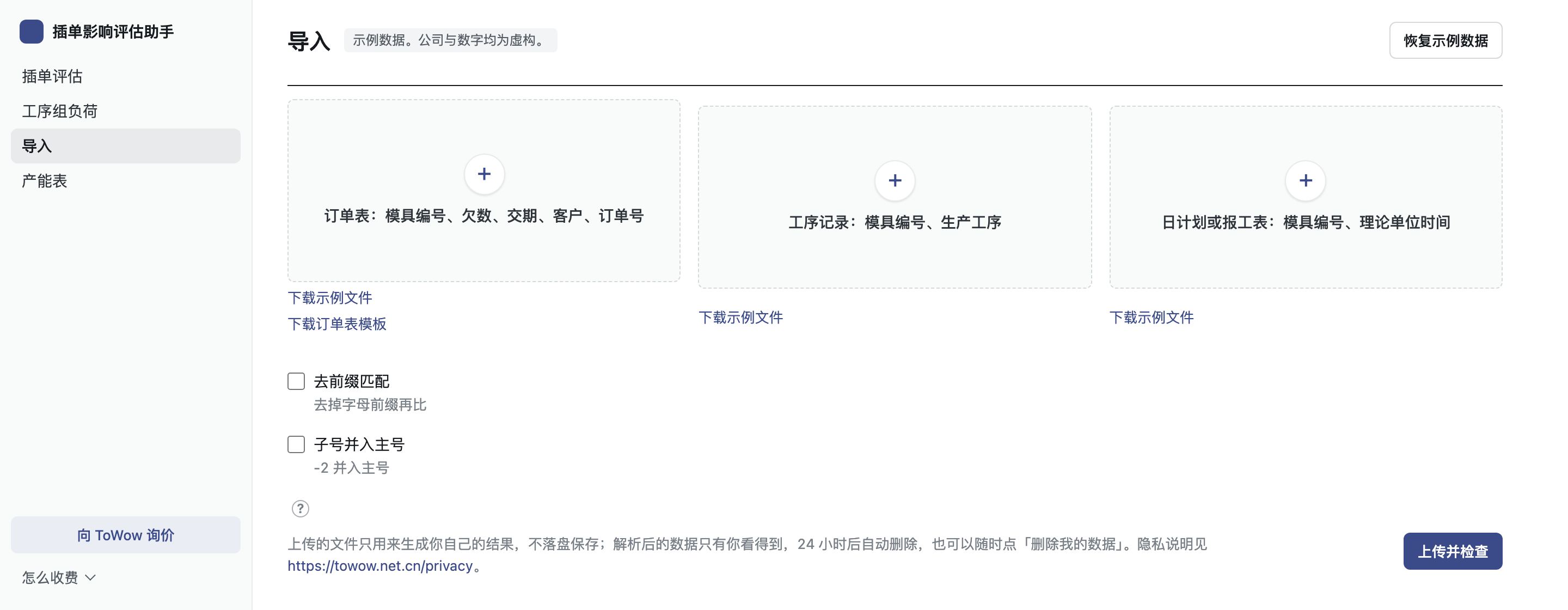Screen dimensions: 1568x610
Task: Tick the 子号并入主号 checkbox
Action: [x=296, y=444]
